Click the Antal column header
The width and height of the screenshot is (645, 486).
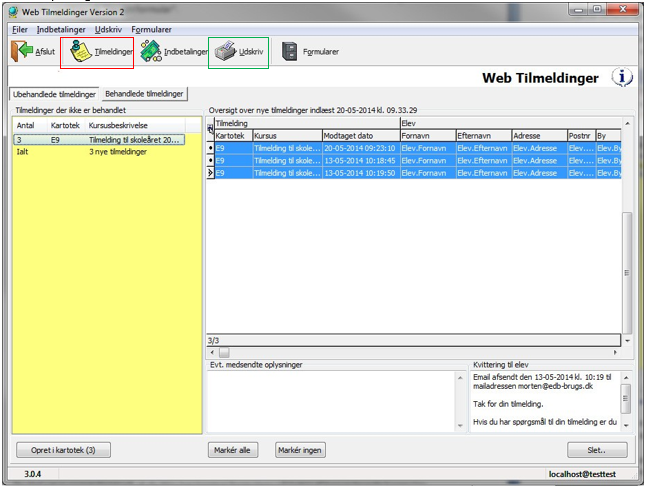(x=30, y=125)
